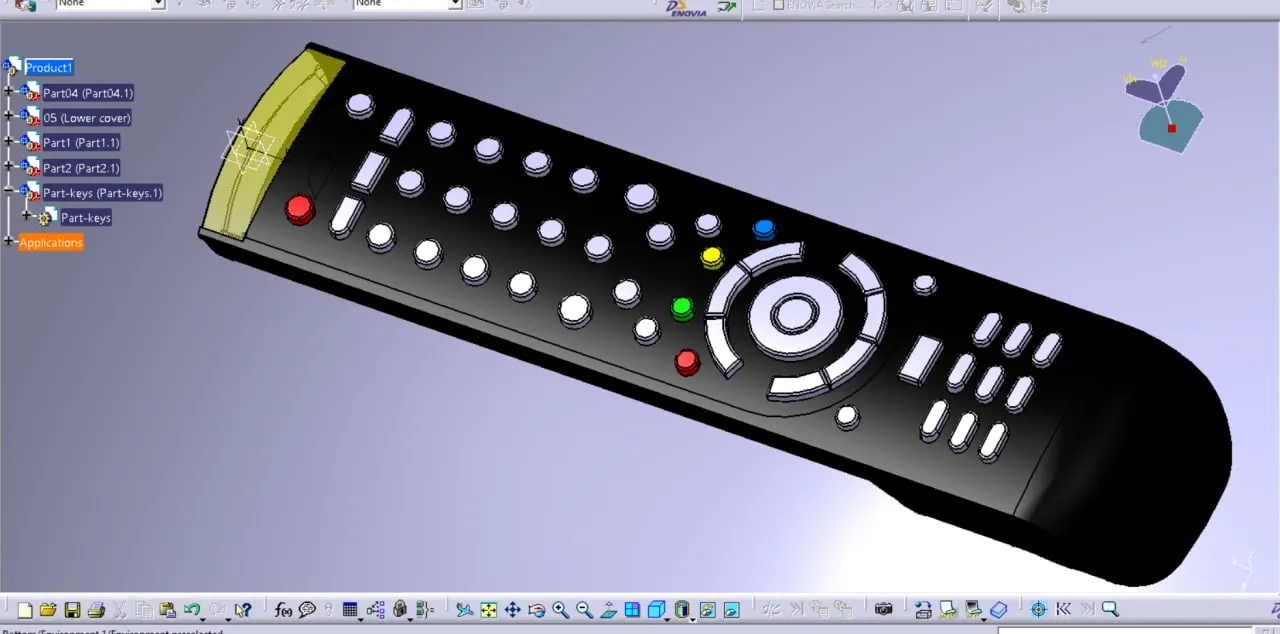Screen dimensions: 1280x634
Task: Open the Formula f(x) tool
Action: (283, 610)
